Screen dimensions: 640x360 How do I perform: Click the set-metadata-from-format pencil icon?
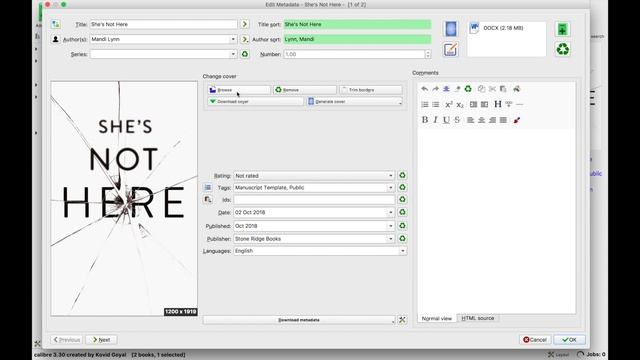coord(450,49)
